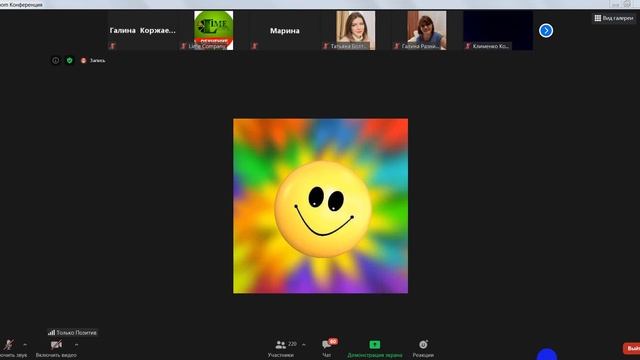Click muted mic icon on Галина Коржае tile
This screenshot has height=360, width=640.
[x=112, y=46]
